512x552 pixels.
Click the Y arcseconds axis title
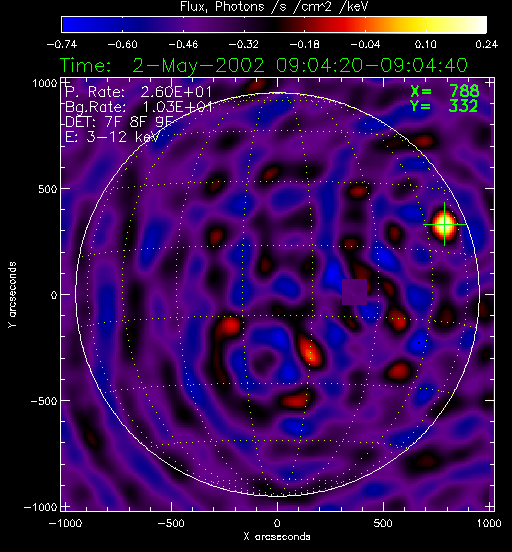tap(12, 295)
